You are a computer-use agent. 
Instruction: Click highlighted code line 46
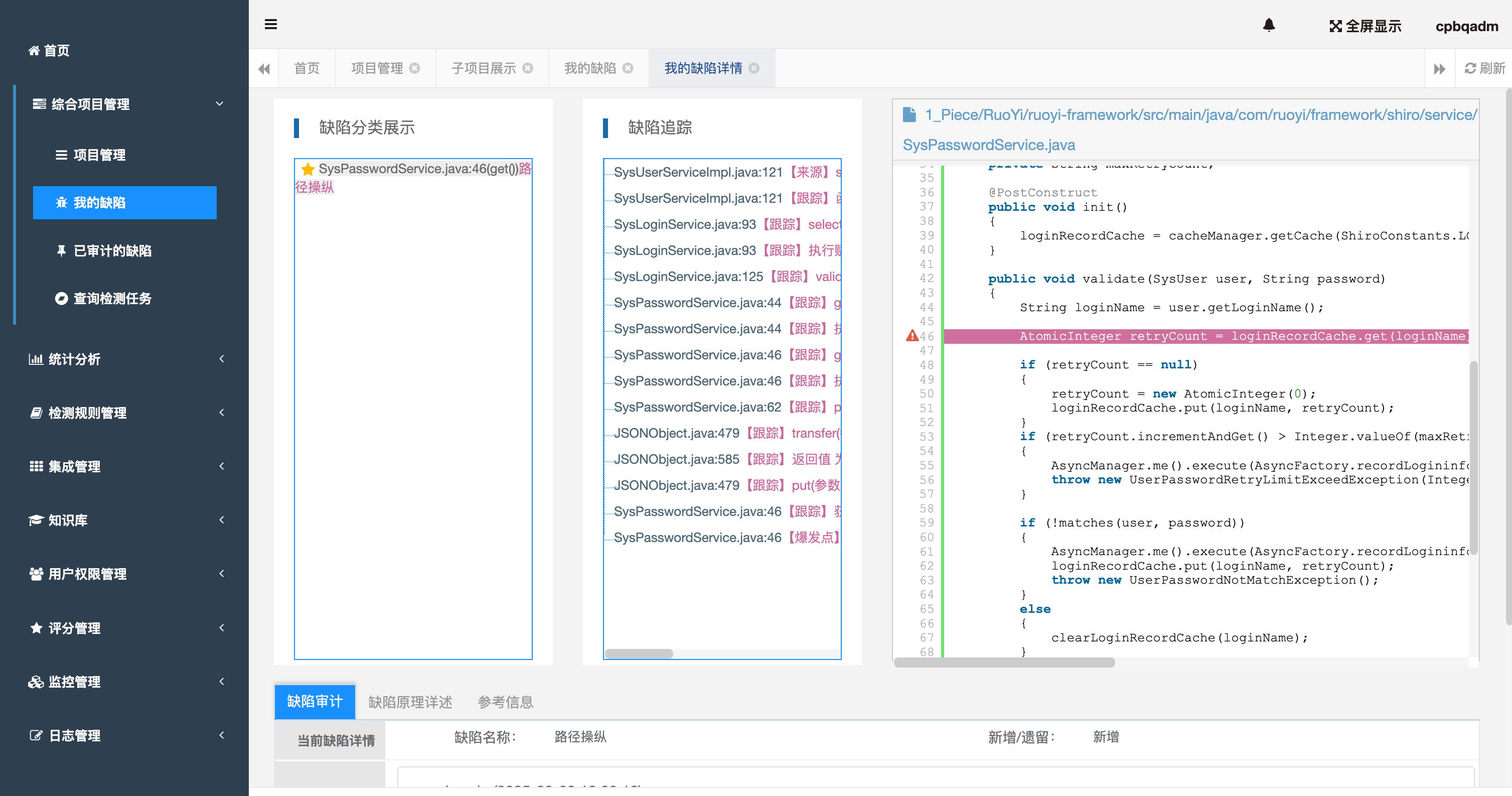pos(1206,336)
